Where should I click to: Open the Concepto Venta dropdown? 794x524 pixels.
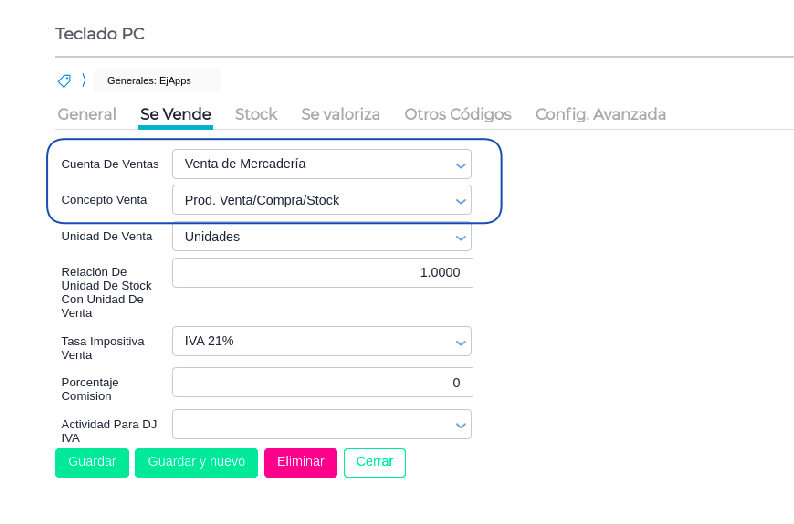321,200
